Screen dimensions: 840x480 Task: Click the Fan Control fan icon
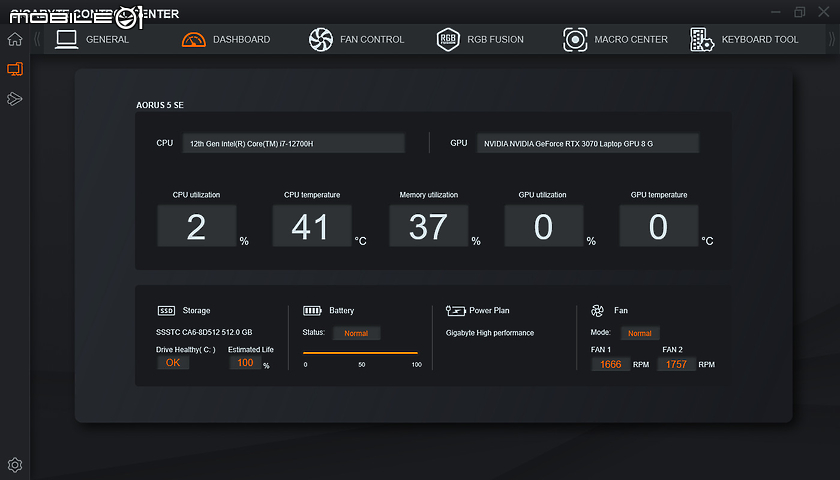tap(321, 40)
